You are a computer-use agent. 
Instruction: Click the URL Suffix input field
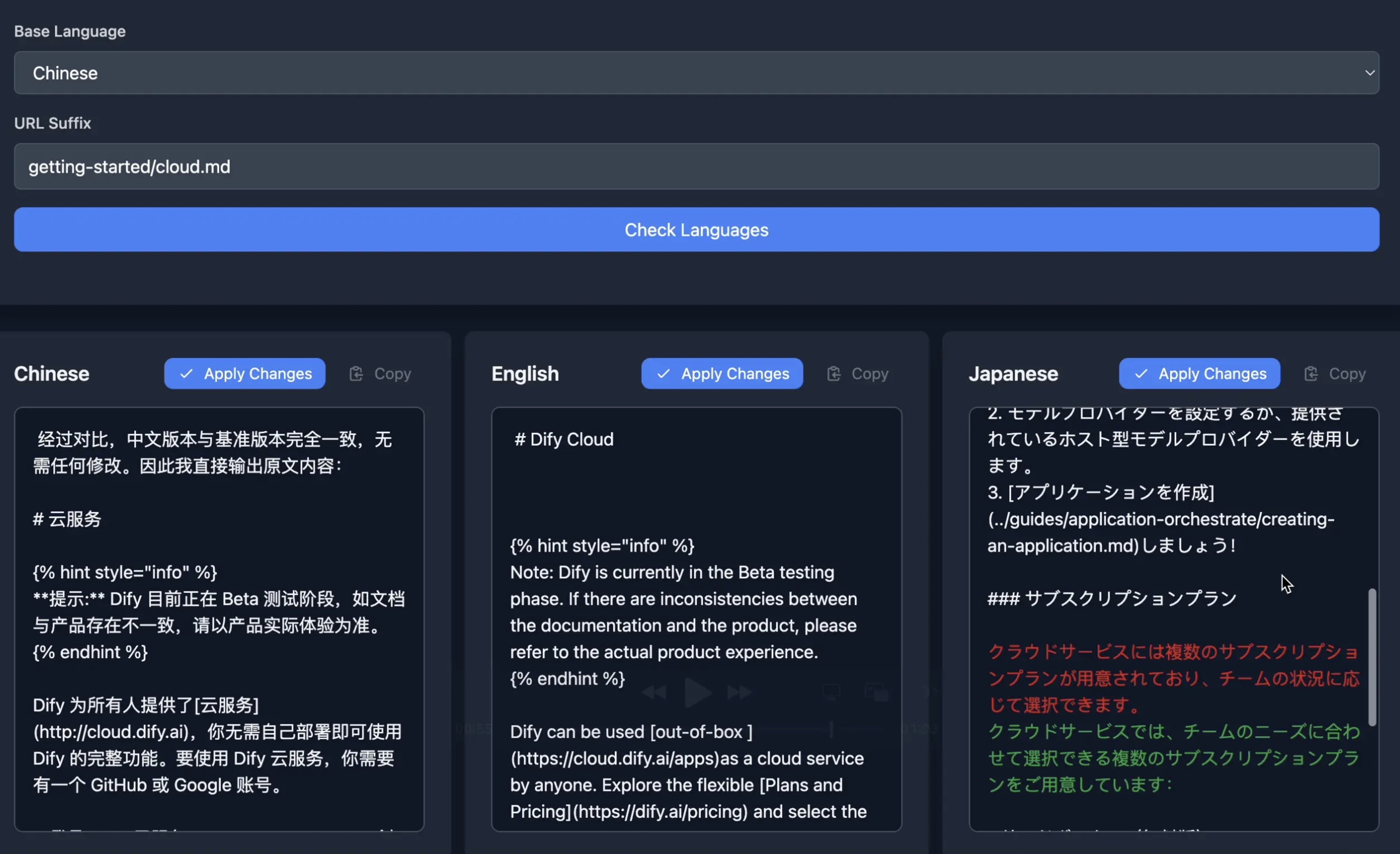click(x=696, y=166)
